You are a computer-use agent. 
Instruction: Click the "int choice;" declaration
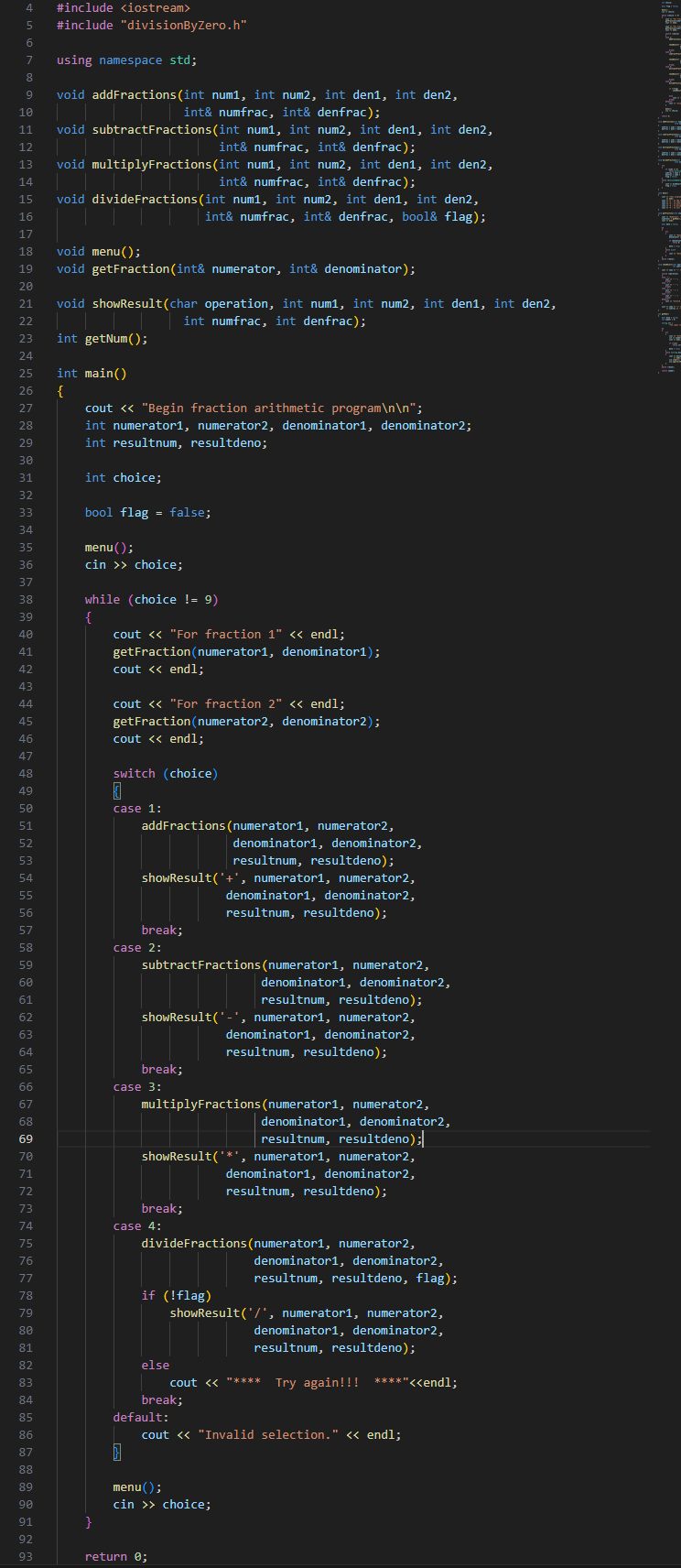124,477
